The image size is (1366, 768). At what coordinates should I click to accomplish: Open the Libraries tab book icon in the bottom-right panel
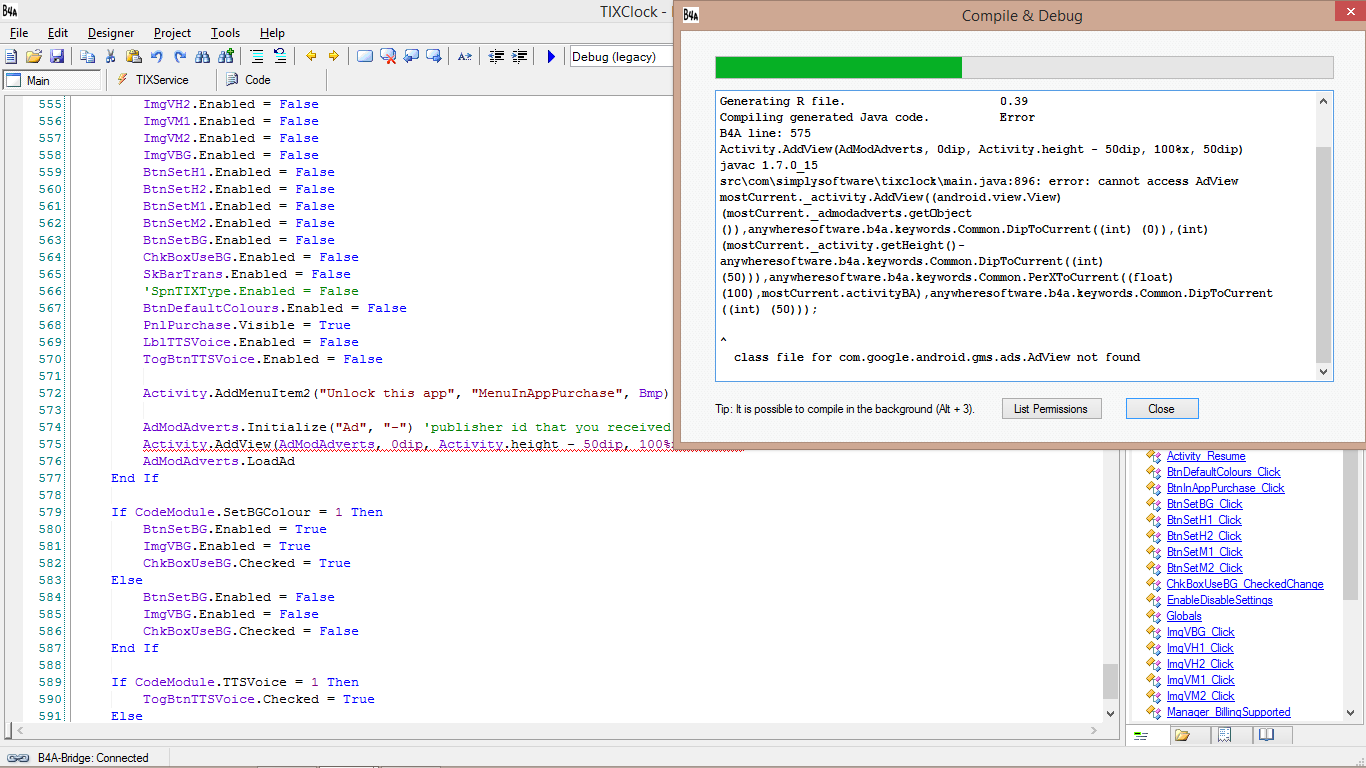1266,735
